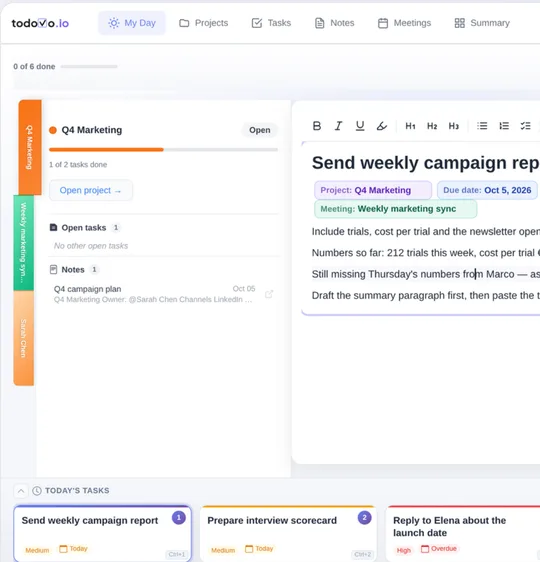The image size is (540, 562).
Task: Click the line starting 'Include trials, cost per trial'
Action: [426, 232]
